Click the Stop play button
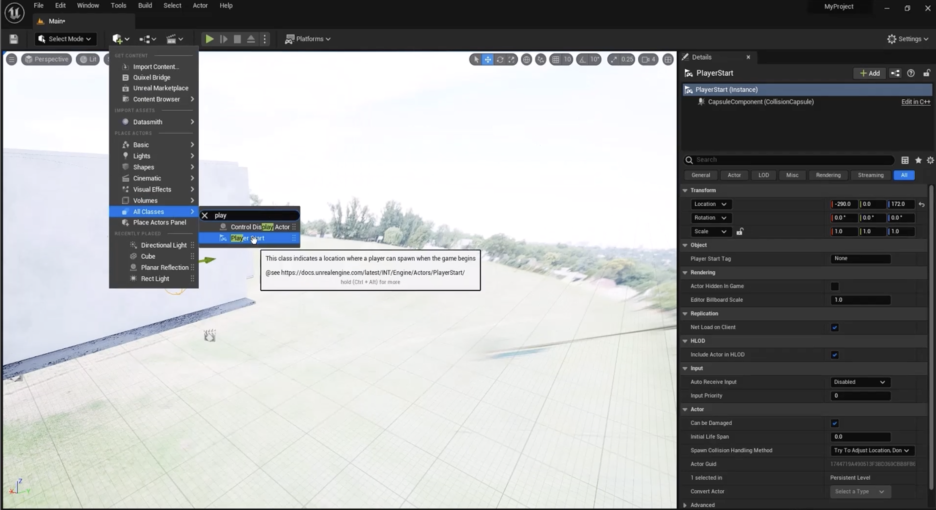The width and height of the screenshot is (936, 510). pos(237,39)
